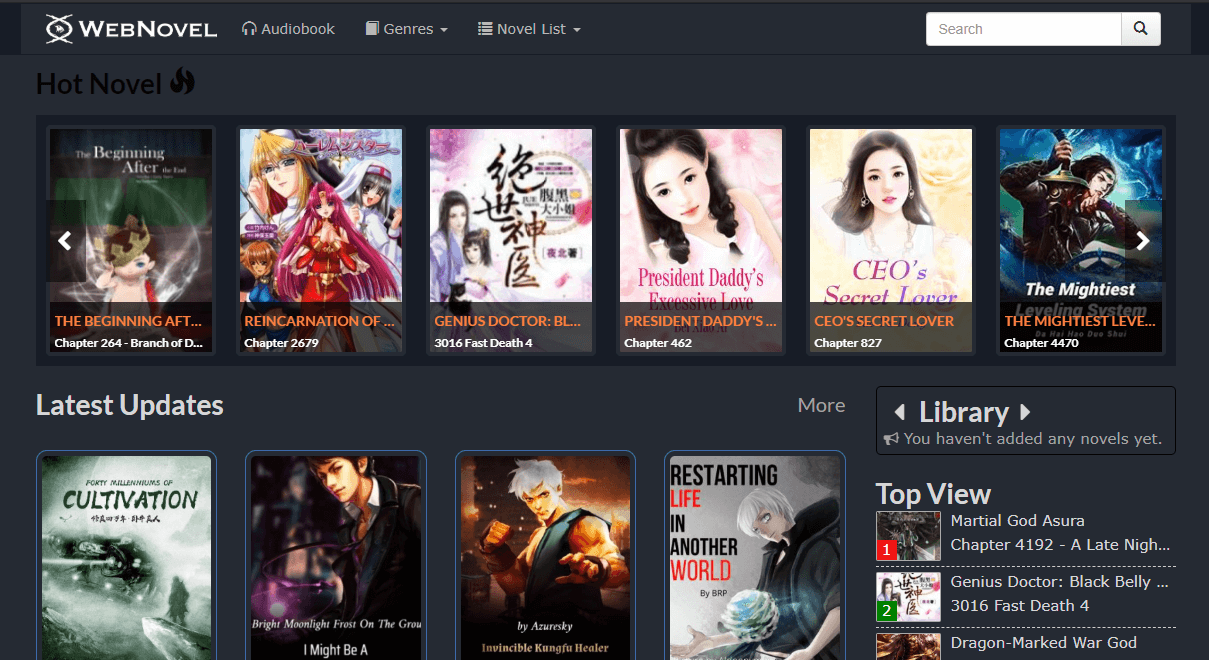Open Dragon-Marked War God link
This screenshot has height=660, width=1209.
pos(1044,643)
